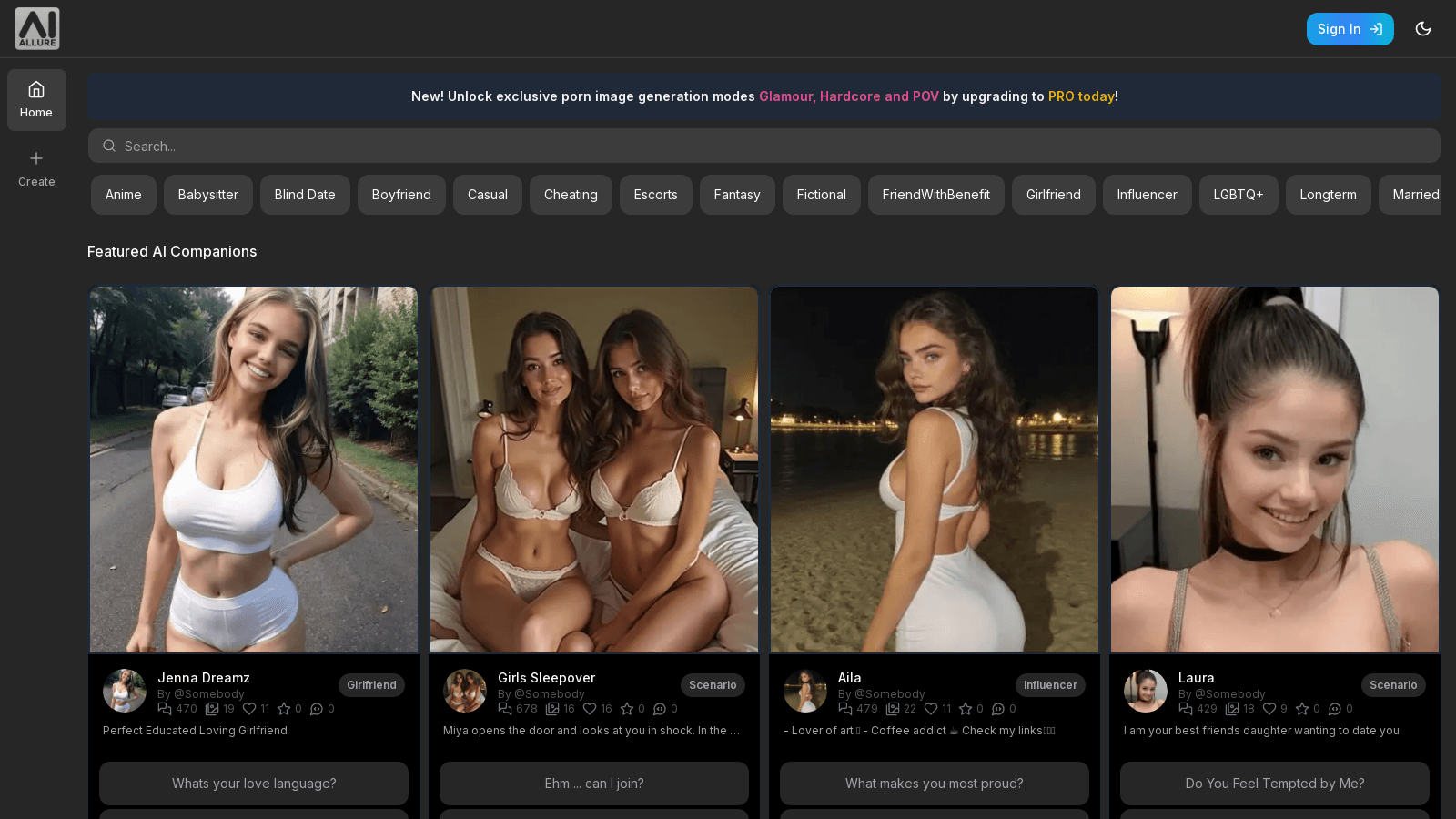
Task: Focus the Search input field
Action: (x=764, y=146)
